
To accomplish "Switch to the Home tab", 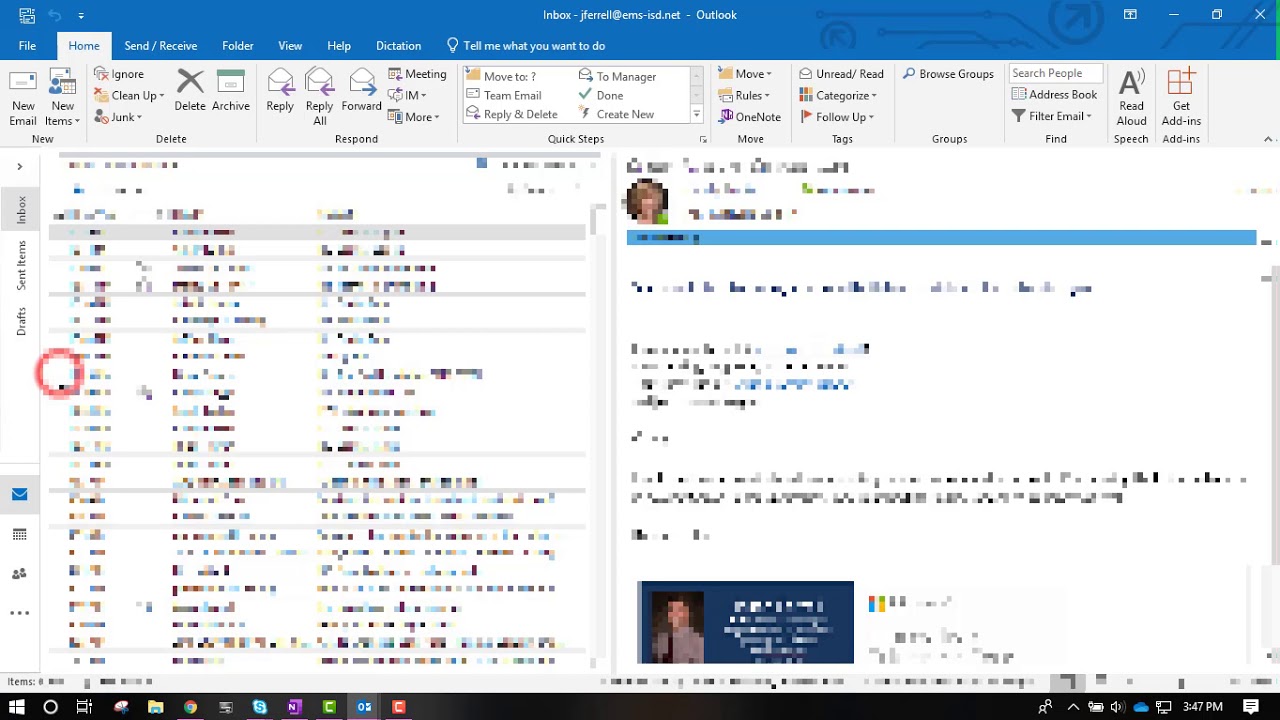I will (84, 46).
